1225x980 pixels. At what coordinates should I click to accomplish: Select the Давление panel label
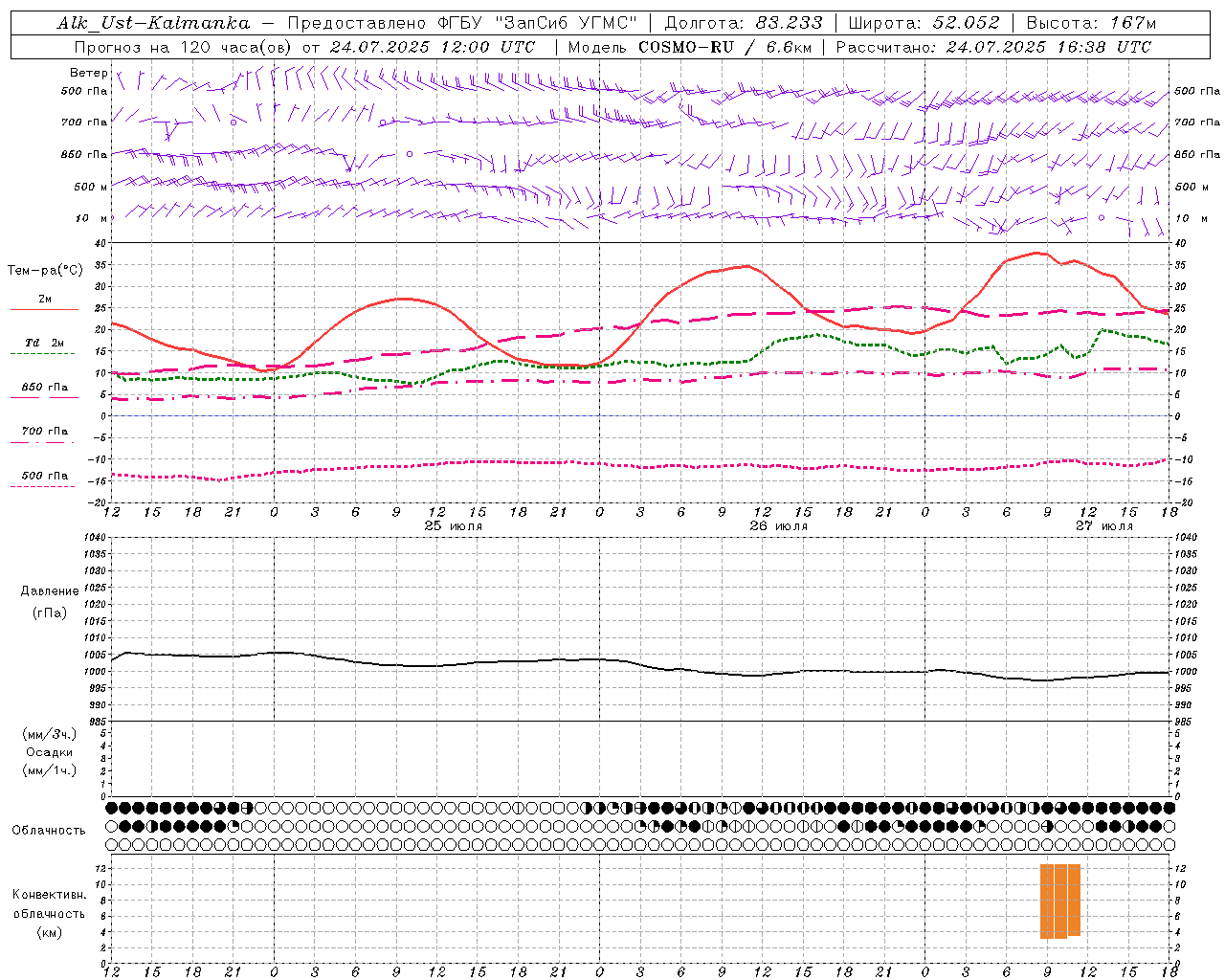[x=50, y=591]
